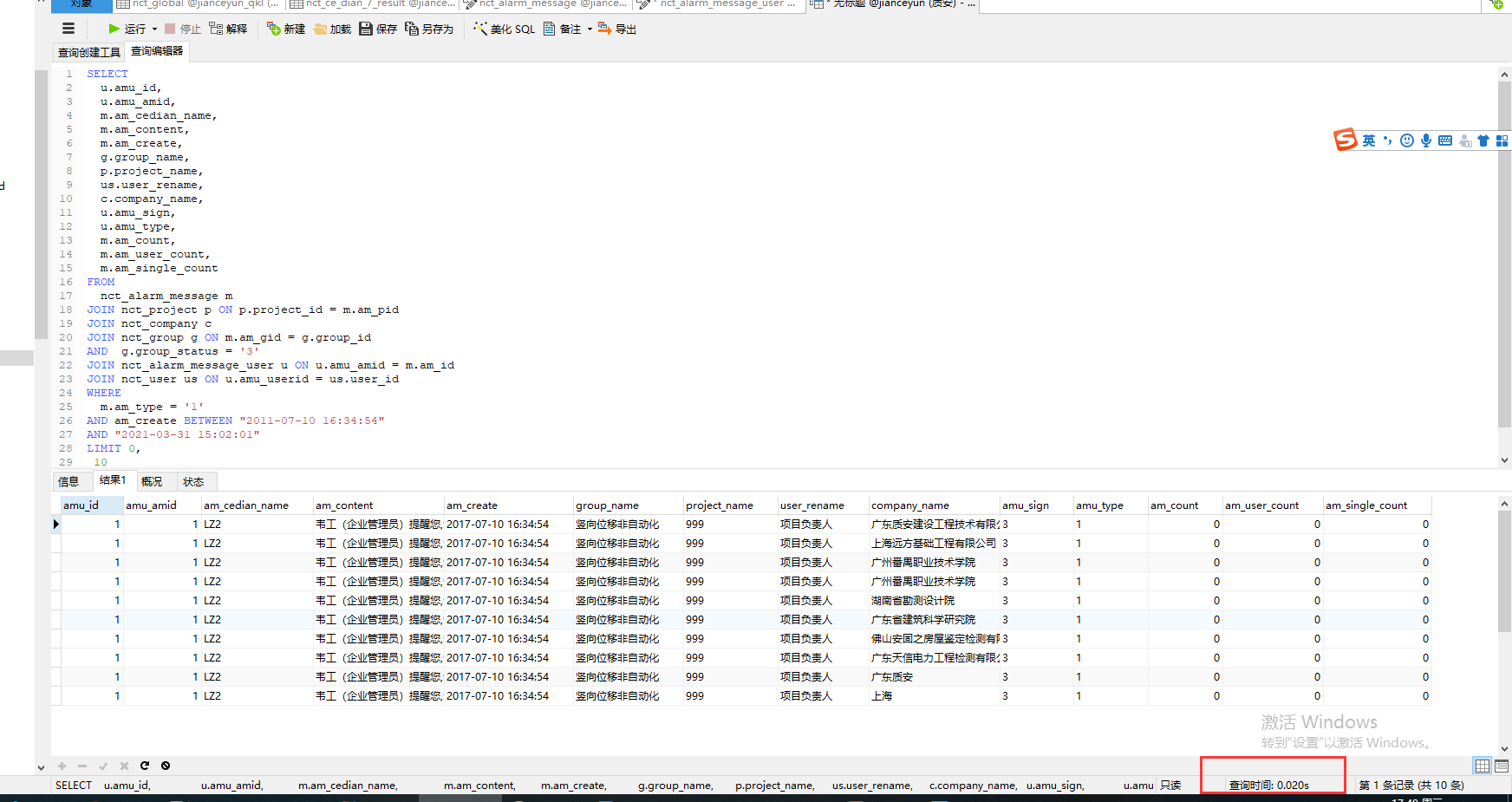Select the 广东省建筑科学研究院 cell
The width and height of the screenshot is (1512, 802).
[935, 619]
